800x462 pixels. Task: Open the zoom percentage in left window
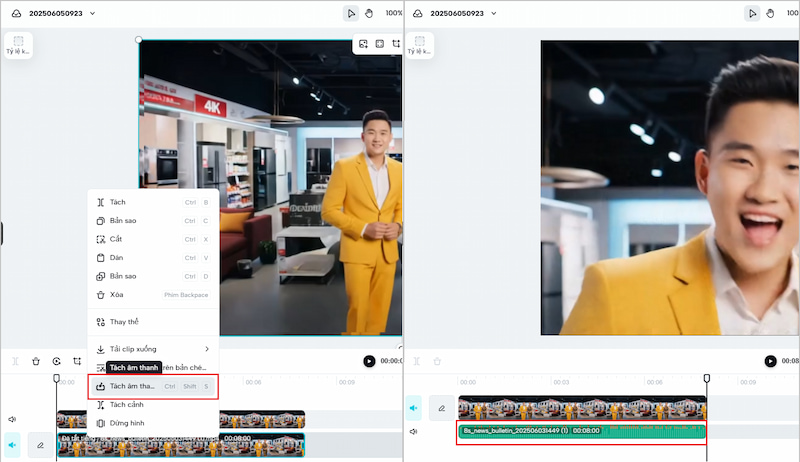[393, 13]
